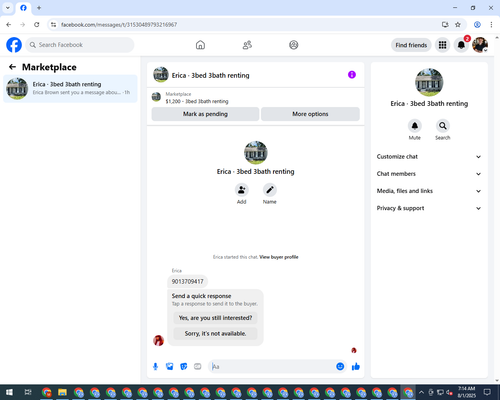This screenshot has width=500, height=400.
Task: Click message 9013709417
Action: coord(187,282)
